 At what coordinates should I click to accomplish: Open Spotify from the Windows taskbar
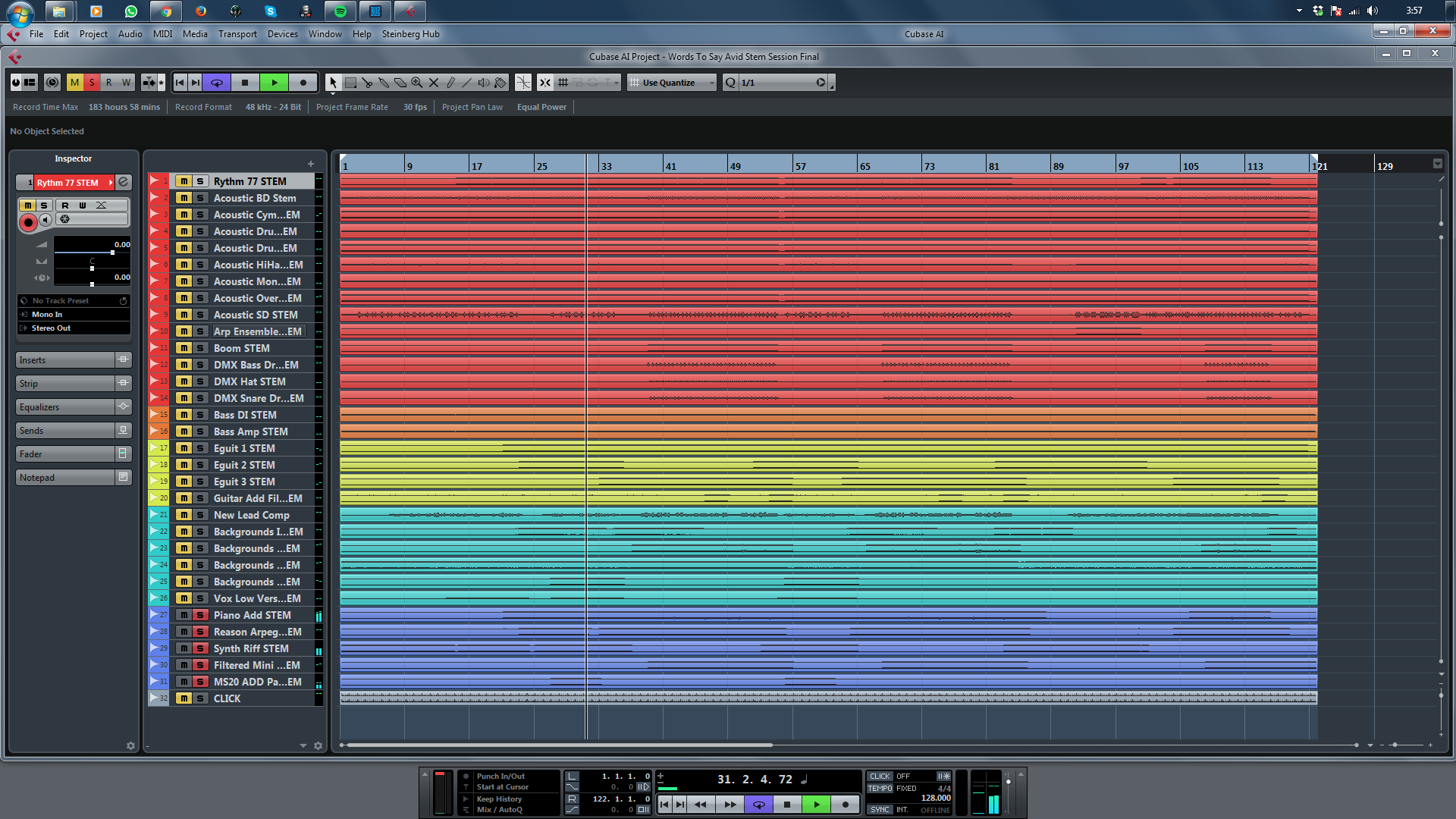340,11
